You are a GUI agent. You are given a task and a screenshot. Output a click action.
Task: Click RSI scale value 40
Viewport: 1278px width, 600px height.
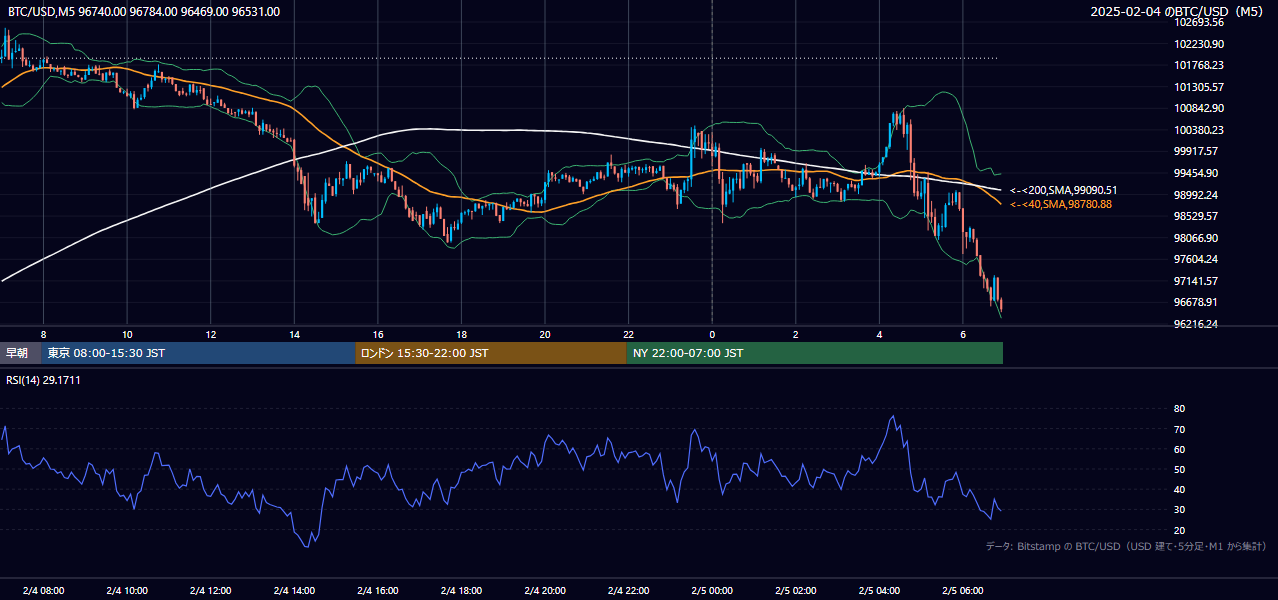[1179, 489]
